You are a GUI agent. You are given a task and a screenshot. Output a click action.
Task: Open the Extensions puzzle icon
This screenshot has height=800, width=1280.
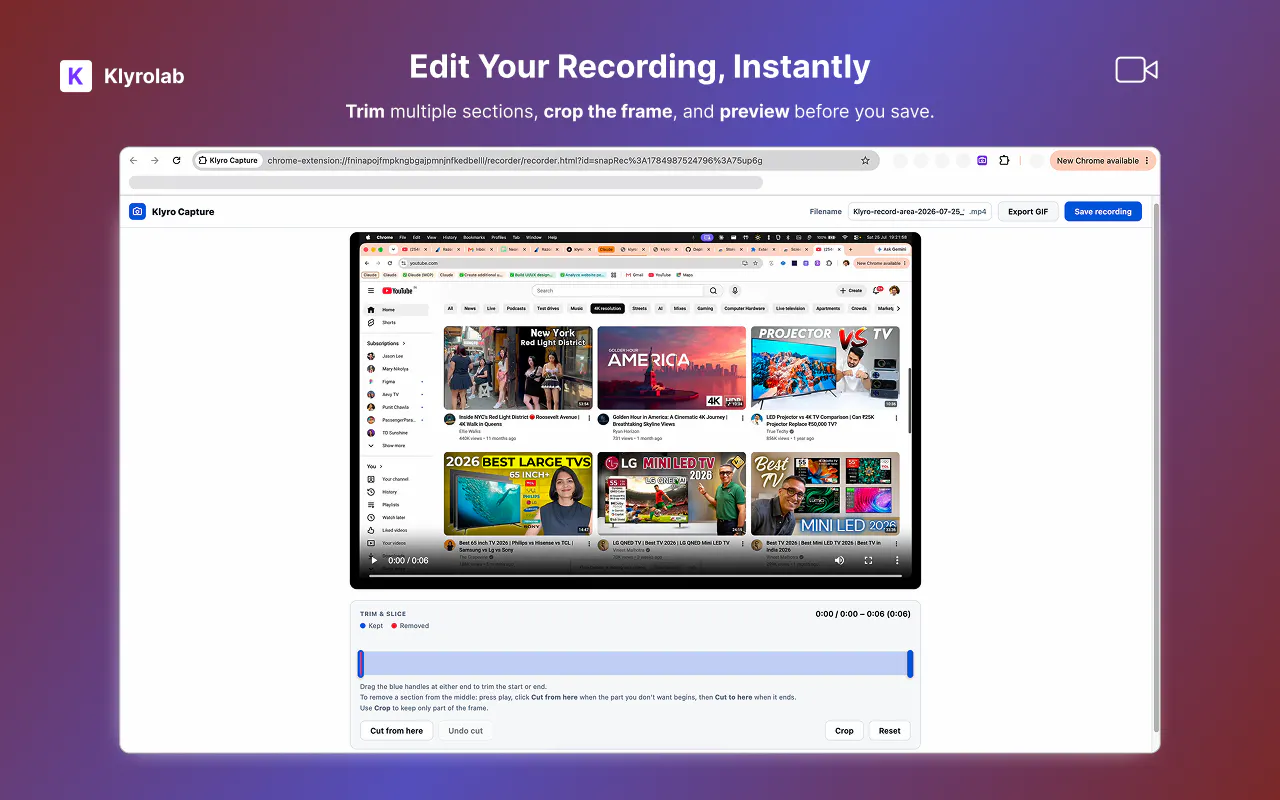pyautogui.click(x=1005, y=160)
